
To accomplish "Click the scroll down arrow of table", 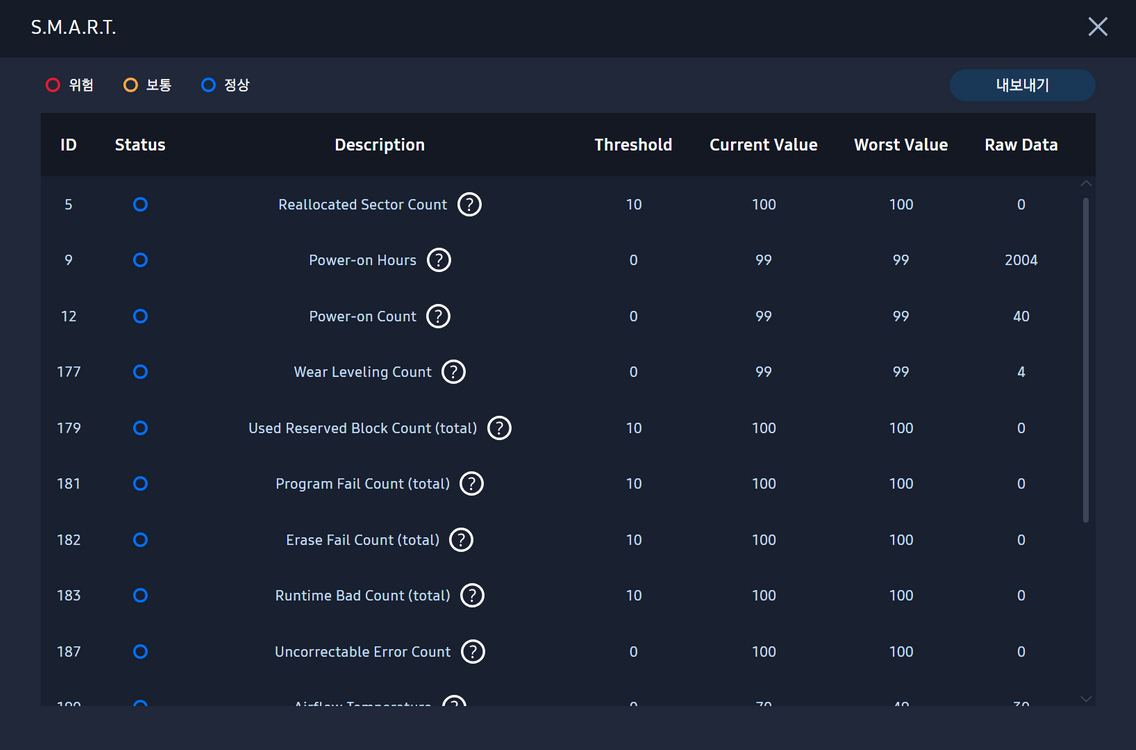I will pos(1086,698).
